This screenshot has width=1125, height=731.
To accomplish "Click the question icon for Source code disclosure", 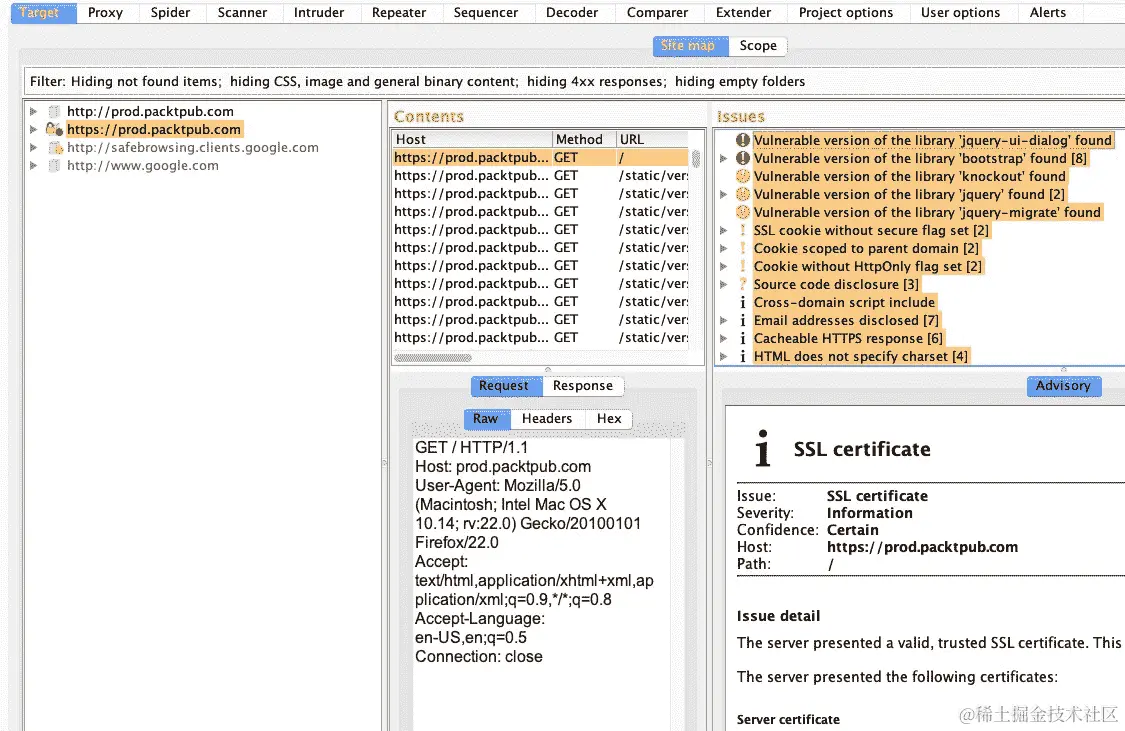I will tap(743, 284).
